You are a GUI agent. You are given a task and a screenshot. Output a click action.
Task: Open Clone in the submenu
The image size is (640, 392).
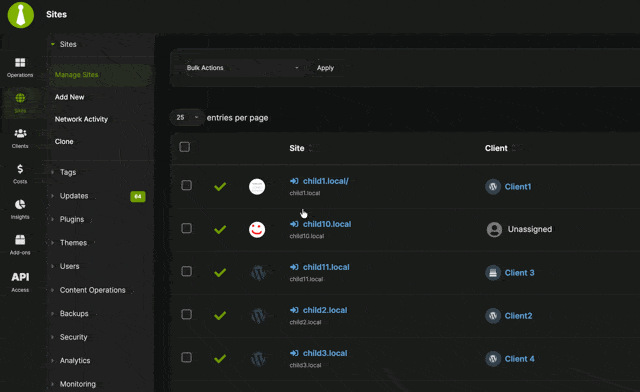coord(64,142)
